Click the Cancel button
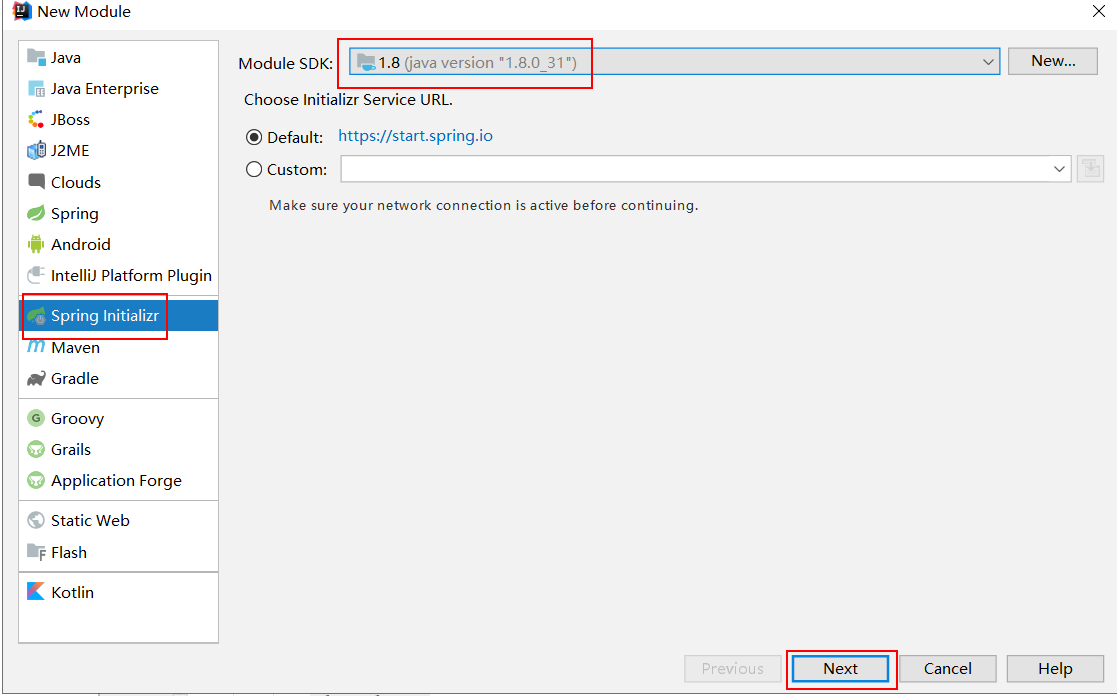1117x696 pixels. (x=947, y=669)
